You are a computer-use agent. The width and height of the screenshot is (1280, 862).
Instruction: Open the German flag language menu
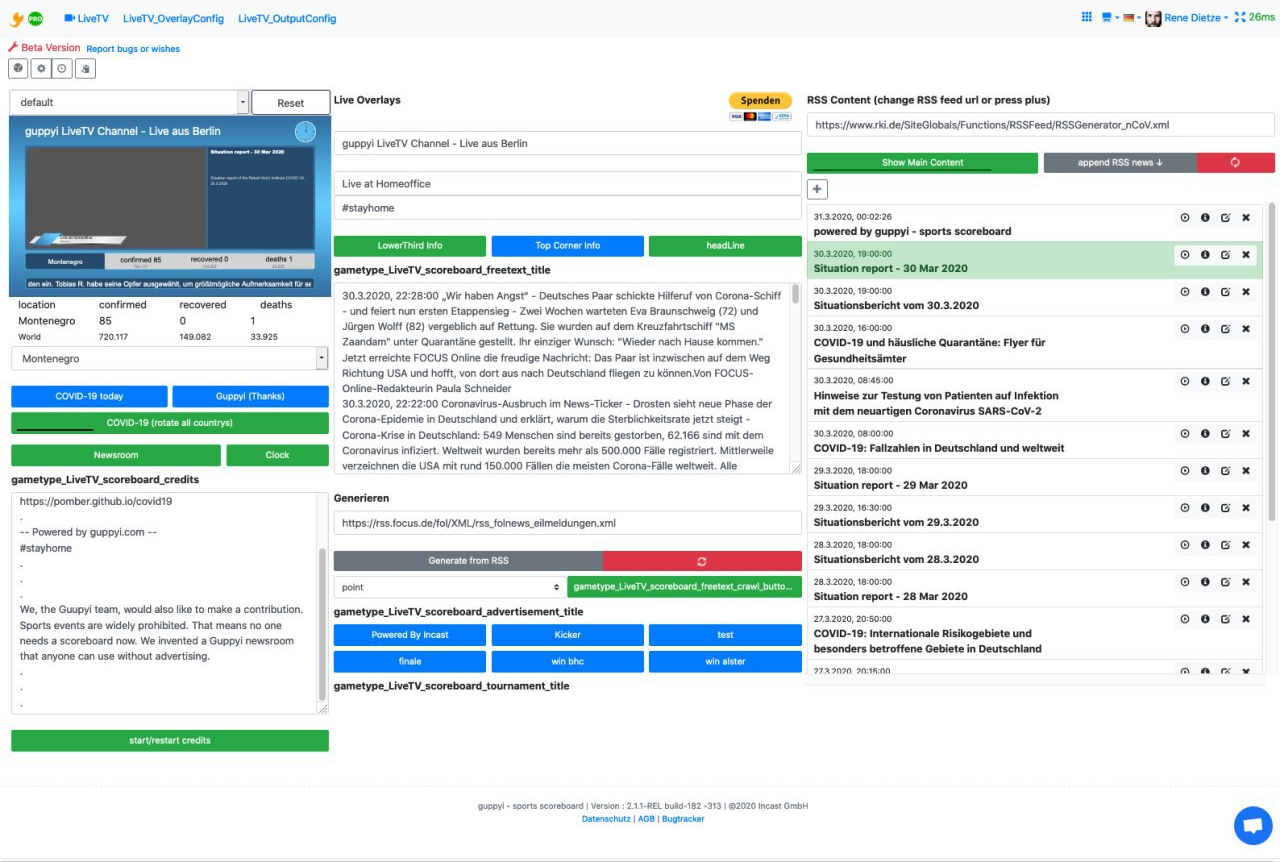1132,17
